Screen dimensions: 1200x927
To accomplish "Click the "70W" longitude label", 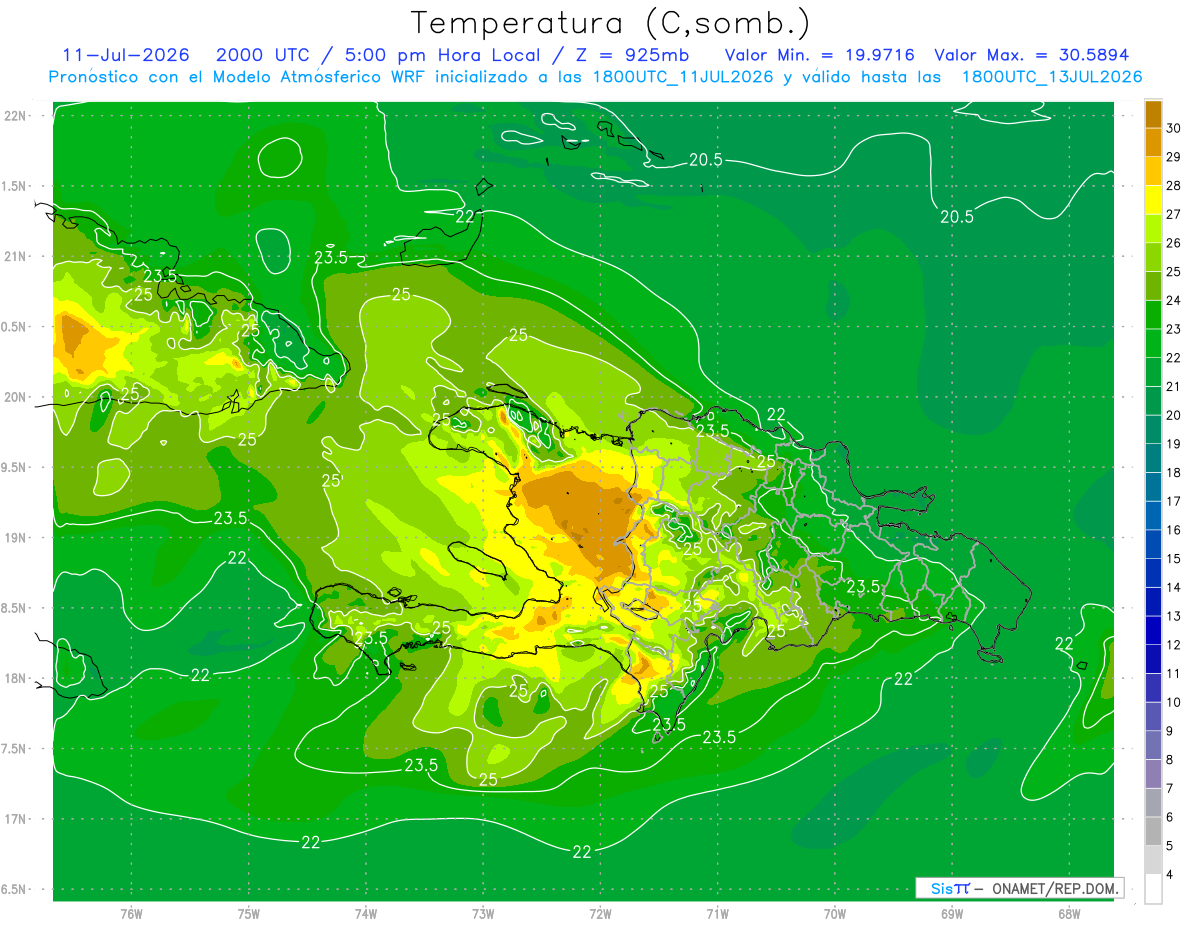I will [x=835, y=914].
